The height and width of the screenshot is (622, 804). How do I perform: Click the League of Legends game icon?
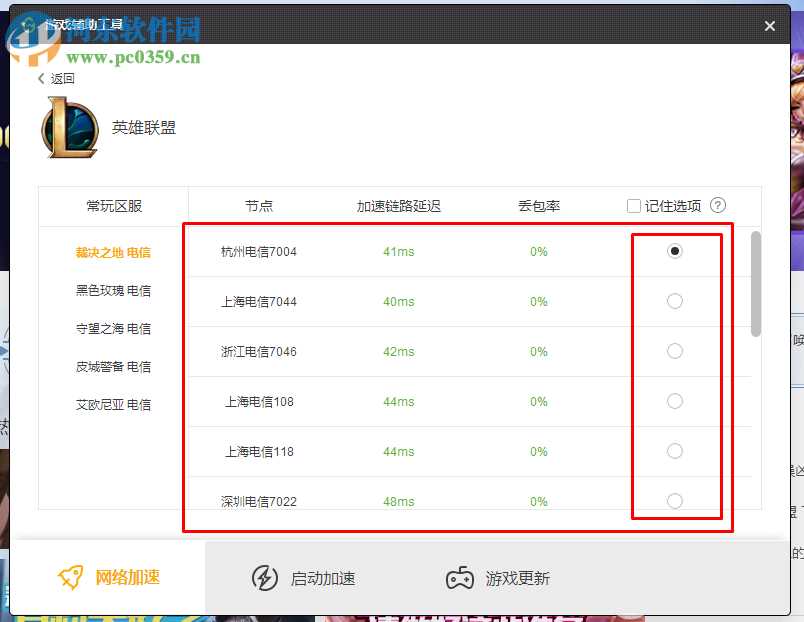pos(70,128)
